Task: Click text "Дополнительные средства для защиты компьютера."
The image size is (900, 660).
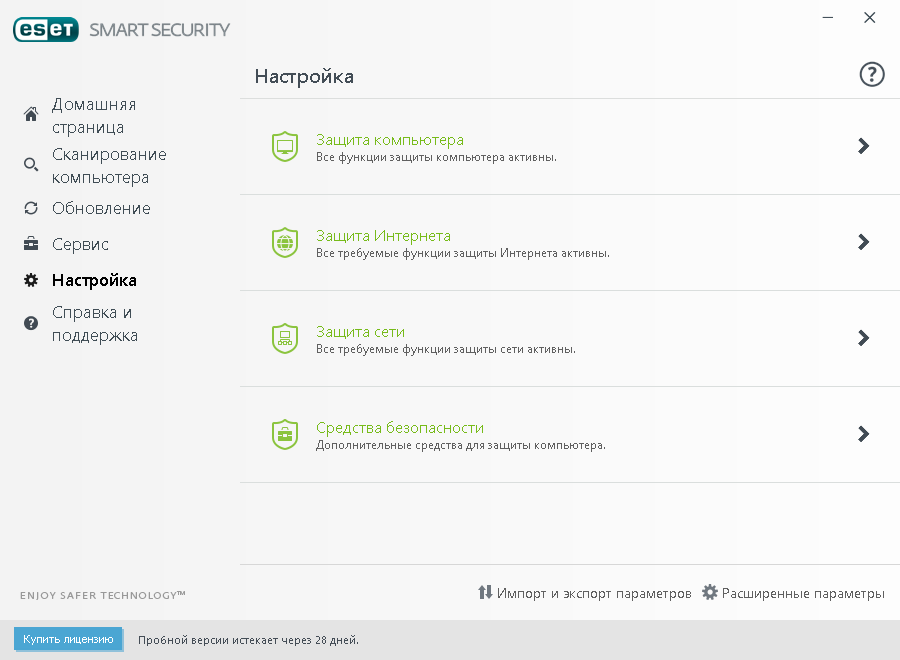Action: (461, 445)
